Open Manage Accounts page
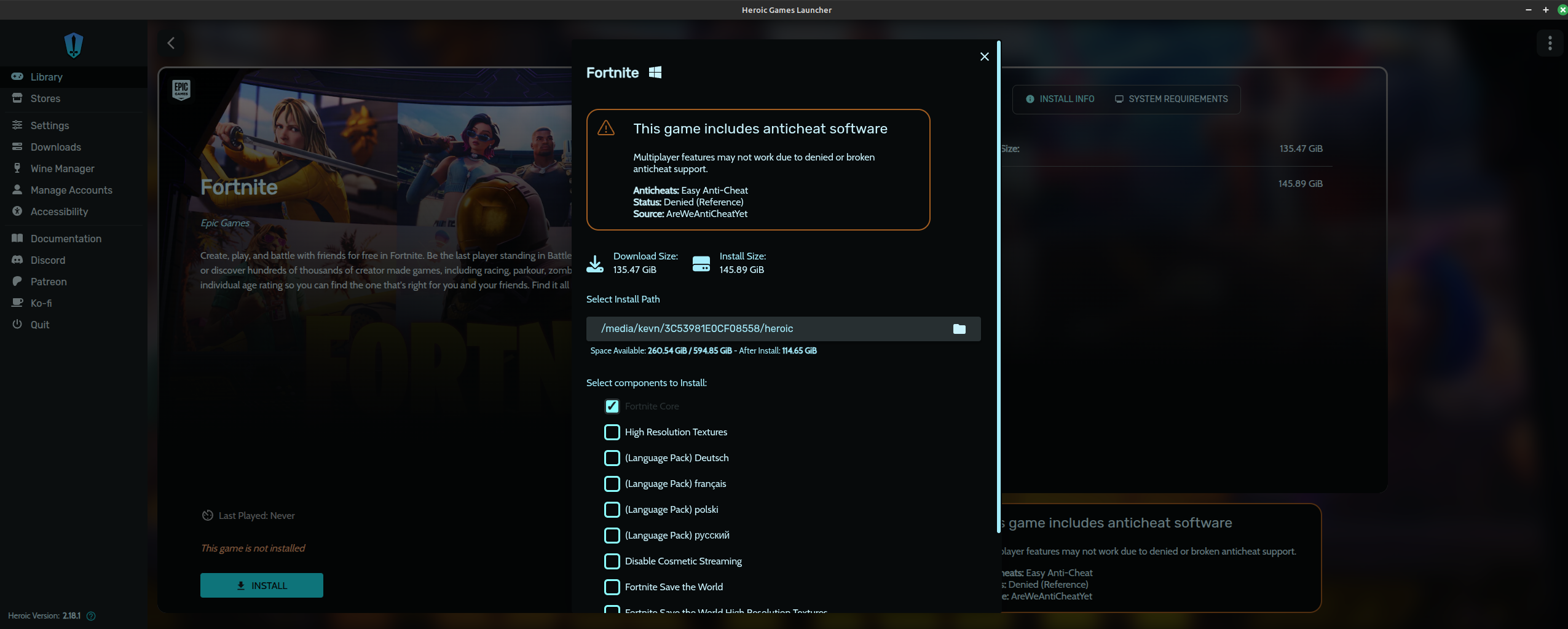The width and height of the screenshot is (1568, 629). (x=71, y=190)
